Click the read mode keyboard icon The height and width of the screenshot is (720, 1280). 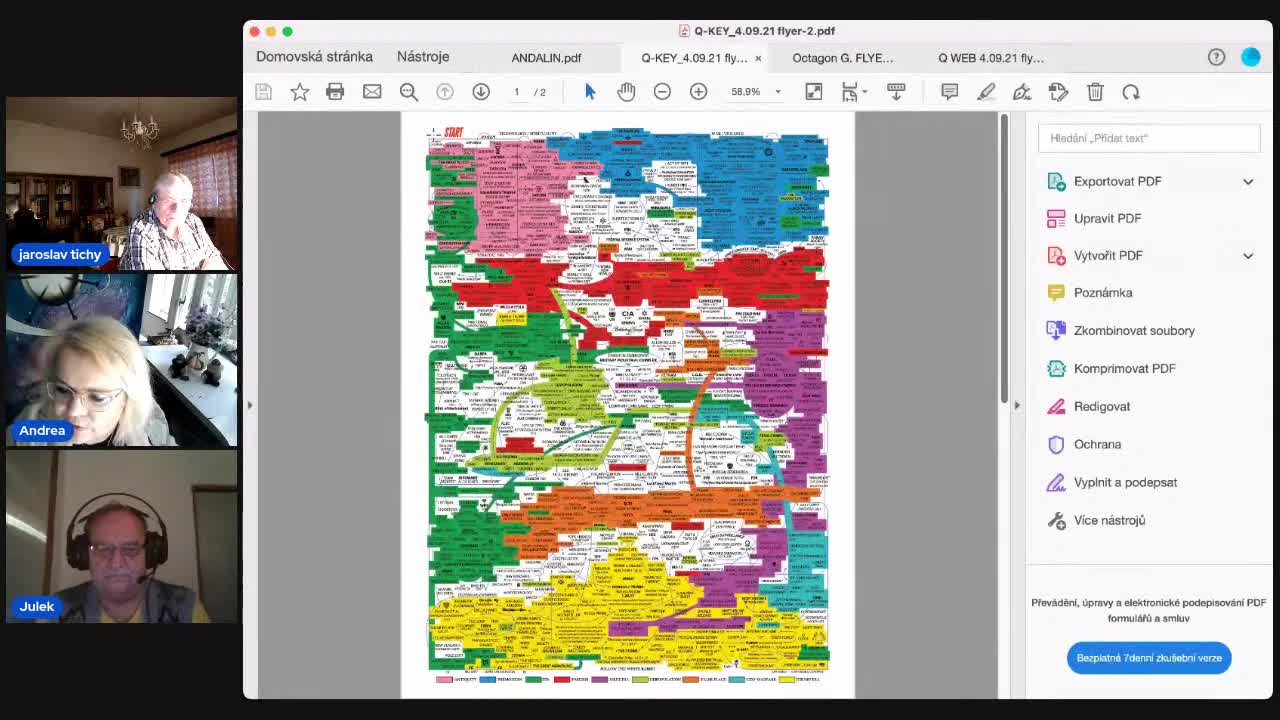896,92
